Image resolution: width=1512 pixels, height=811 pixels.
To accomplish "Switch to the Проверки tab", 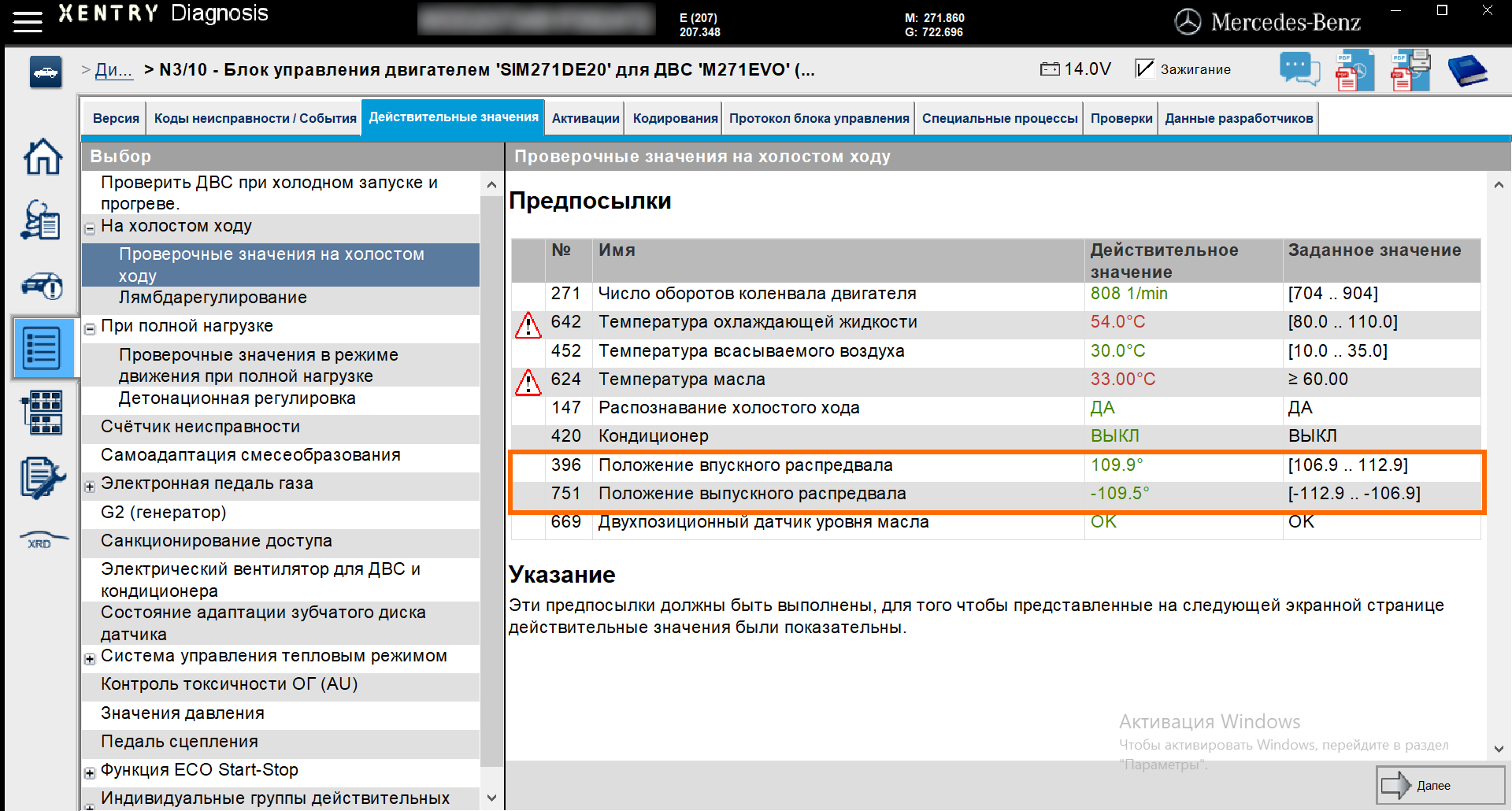I will (x=1121, y=118).
